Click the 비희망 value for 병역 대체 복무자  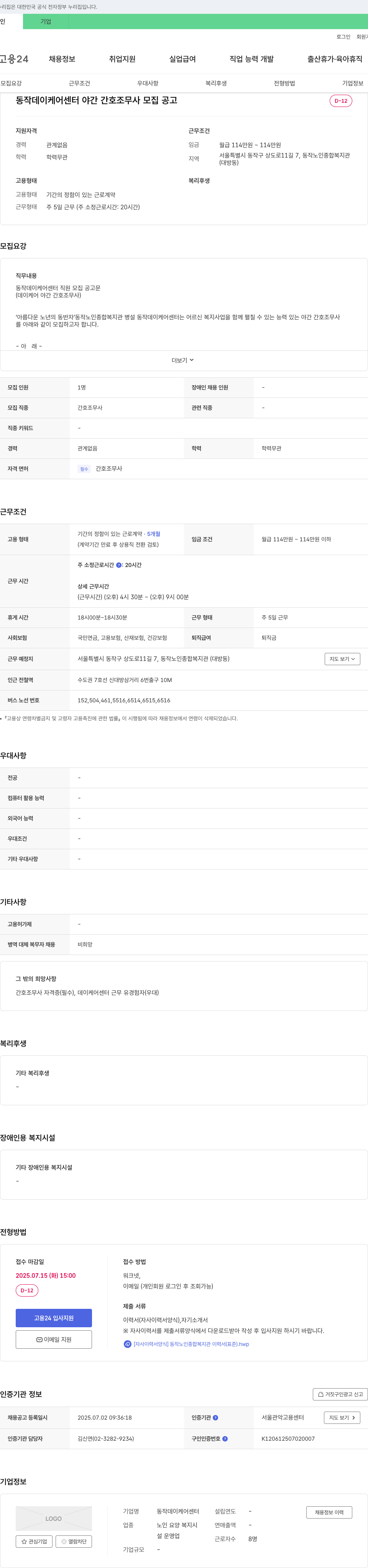(x=85, y=945)
